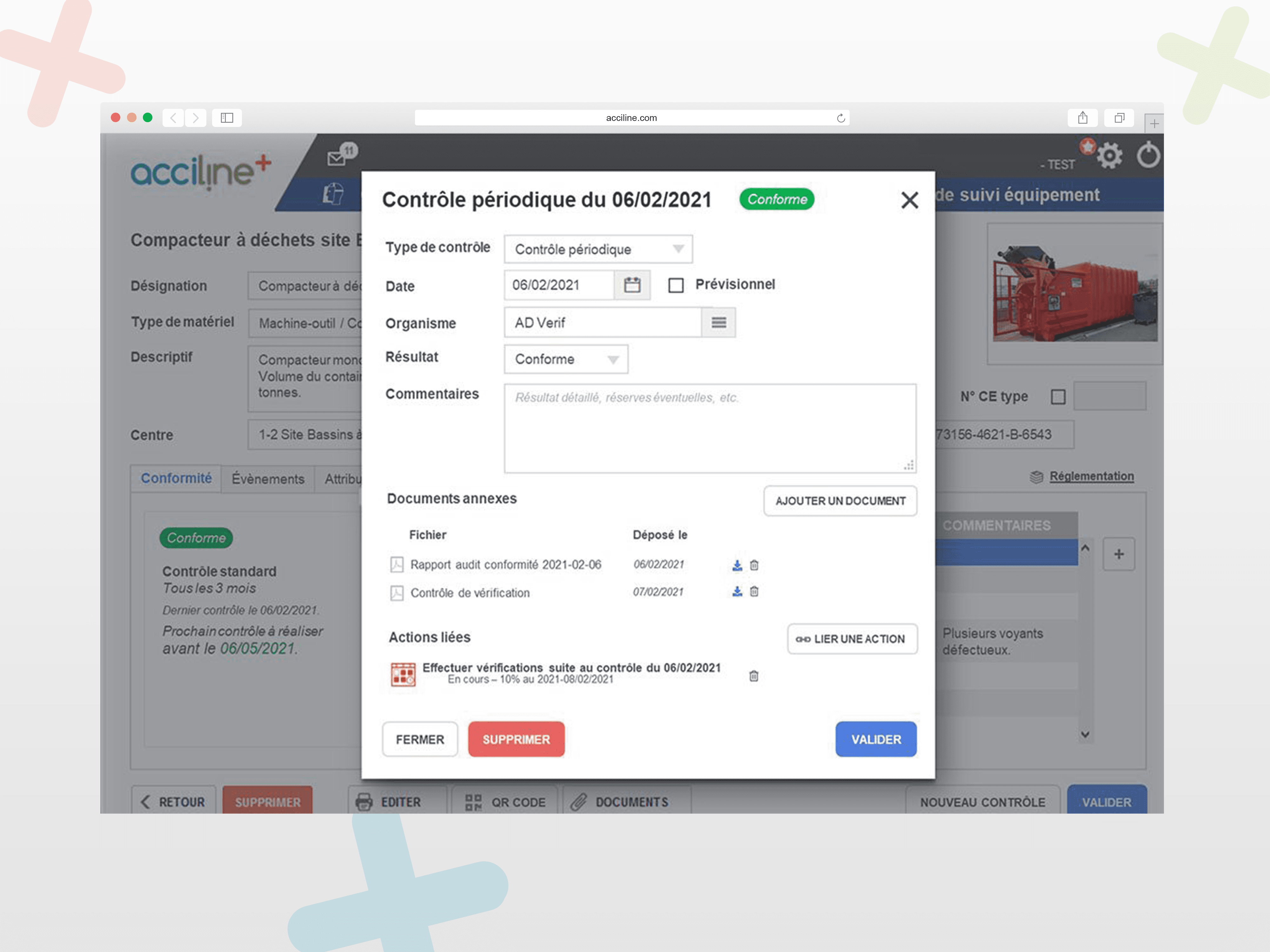1270x952 pixels.
Task: Open Rapport audit conformité 2021-02-06 file
Action: click(x=506, y=565)
